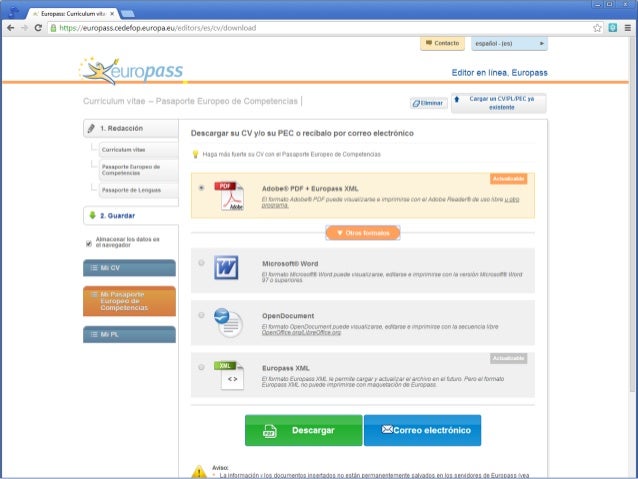The height and width of the screenshot is (479, 638).
Task: Close the Europass browser tab
Action: (x=112, y=13)
